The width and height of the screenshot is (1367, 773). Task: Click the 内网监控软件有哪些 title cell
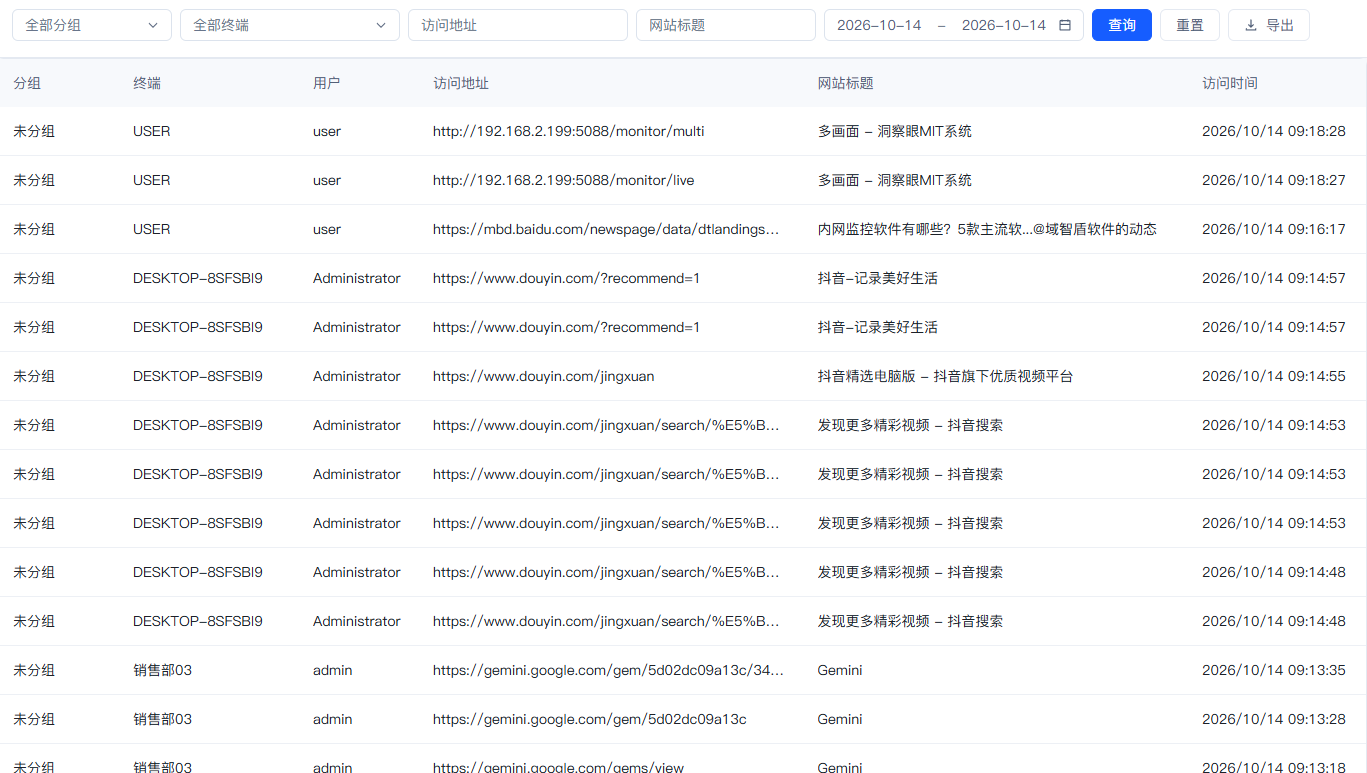987,229
